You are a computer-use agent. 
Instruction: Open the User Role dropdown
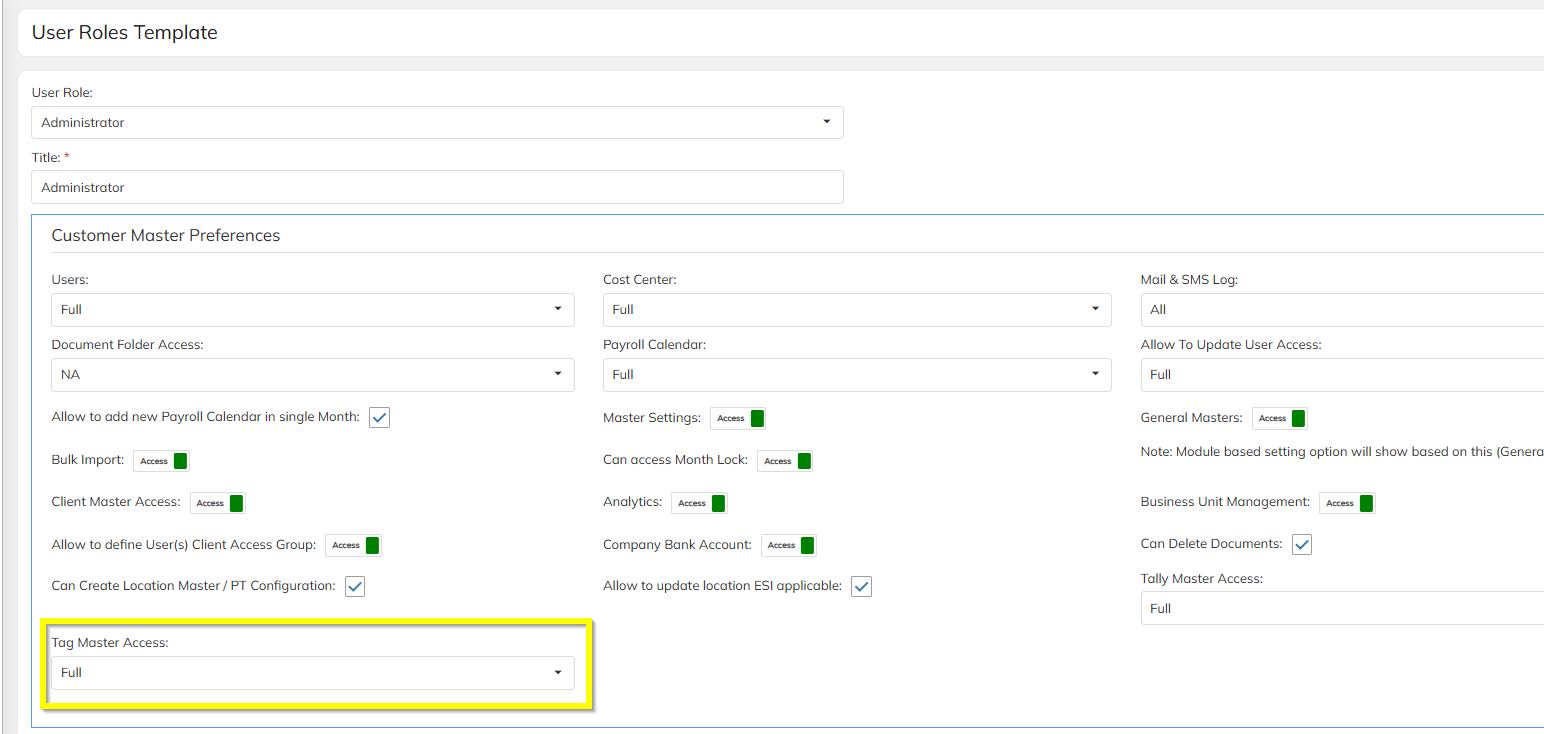[437, 123]
